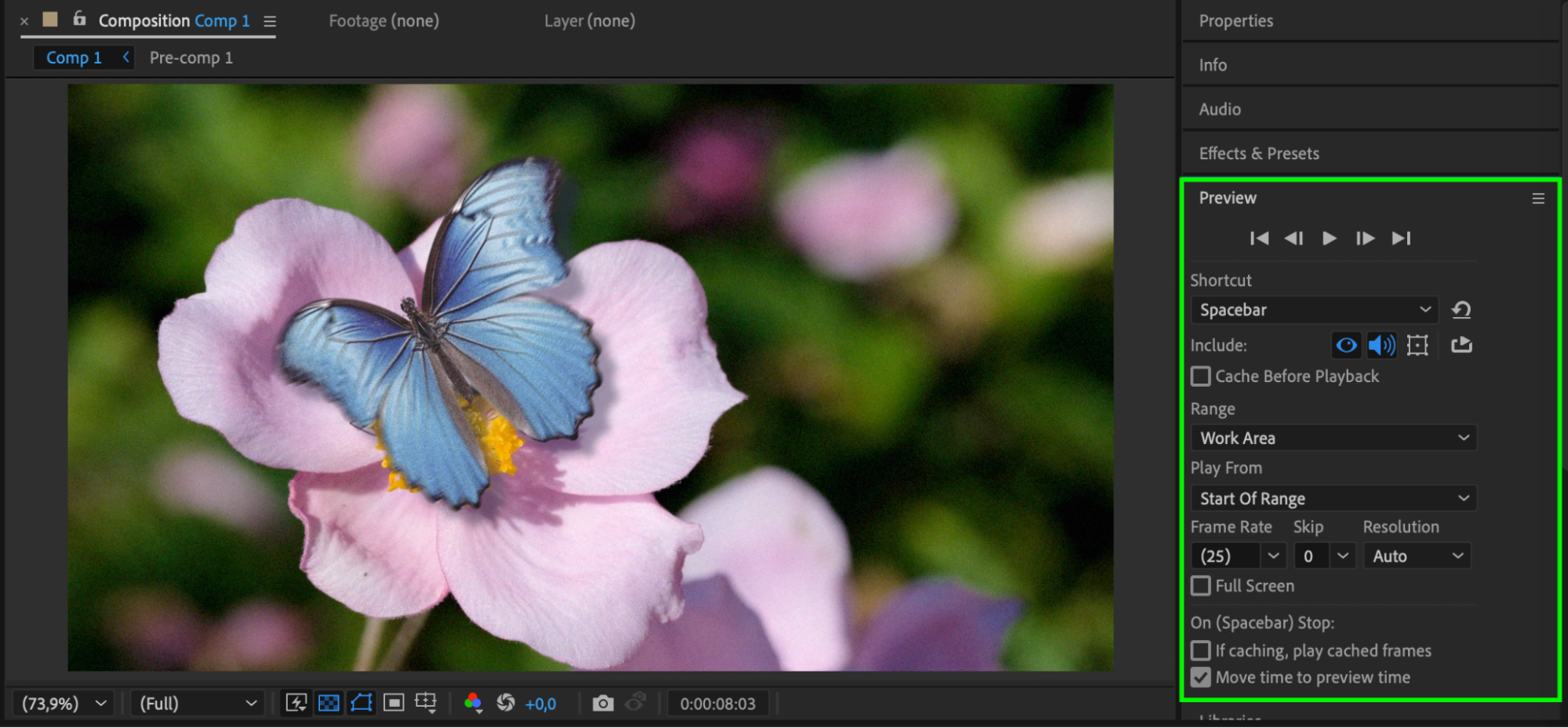
Task: Expand the Start Of Range dropdown
Action: [x=1333, y=499]
